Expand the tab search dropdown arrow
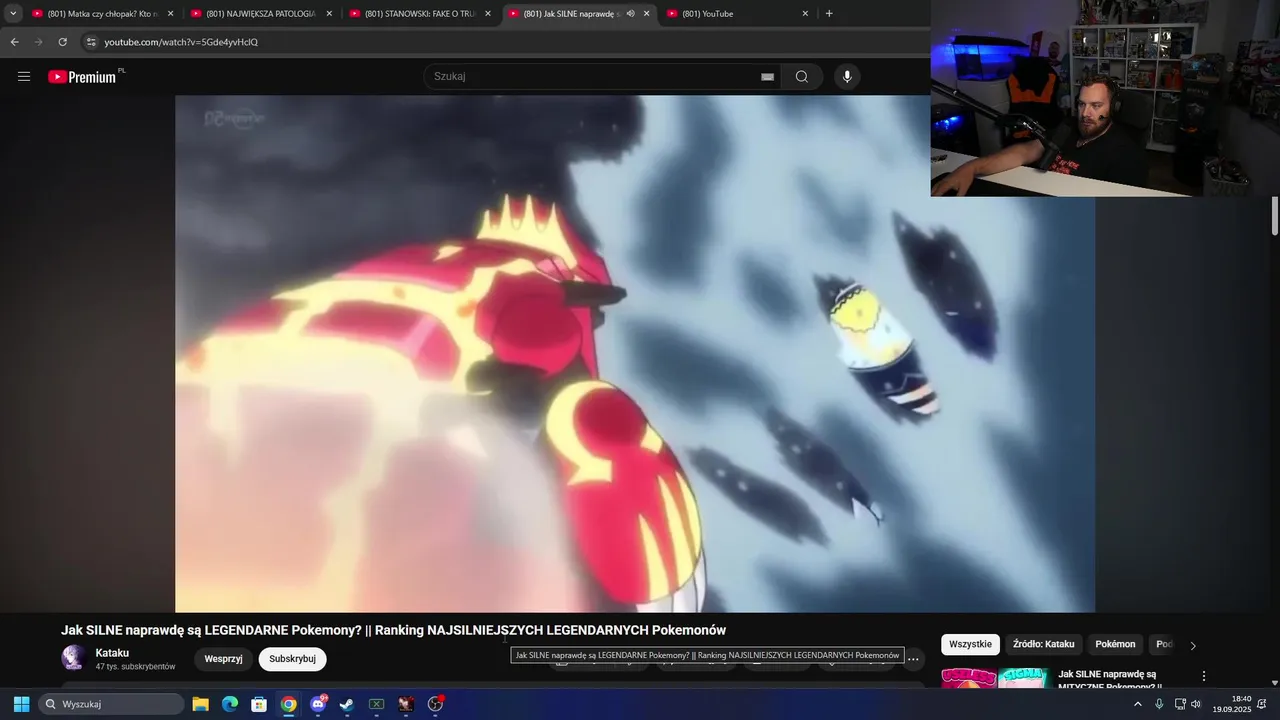The width and height of the screenshot is (1280, 720). pyautogui.click(x=13, y=14)
